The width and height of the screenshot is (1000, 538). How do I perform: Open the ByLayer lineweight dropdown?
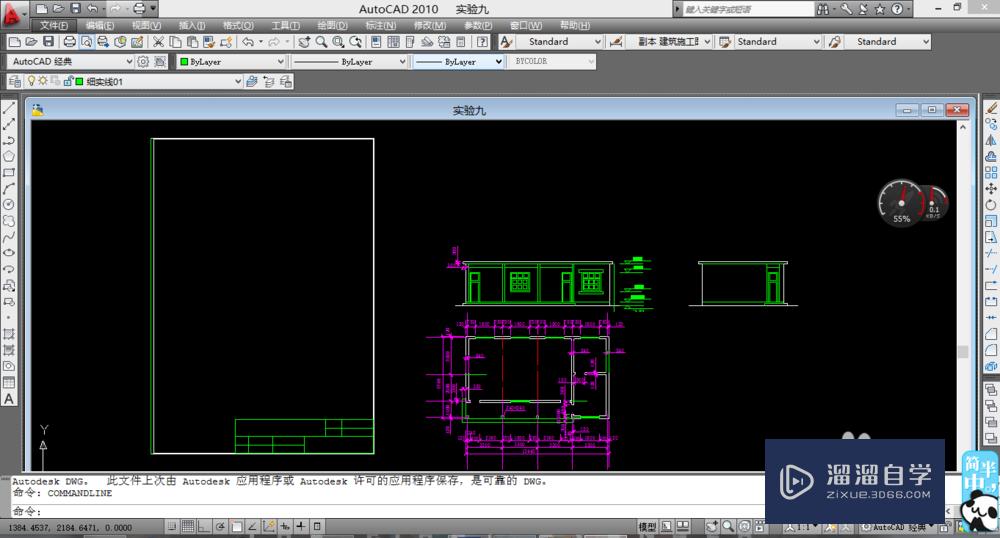pyautogui.click(x=459, y=62)
